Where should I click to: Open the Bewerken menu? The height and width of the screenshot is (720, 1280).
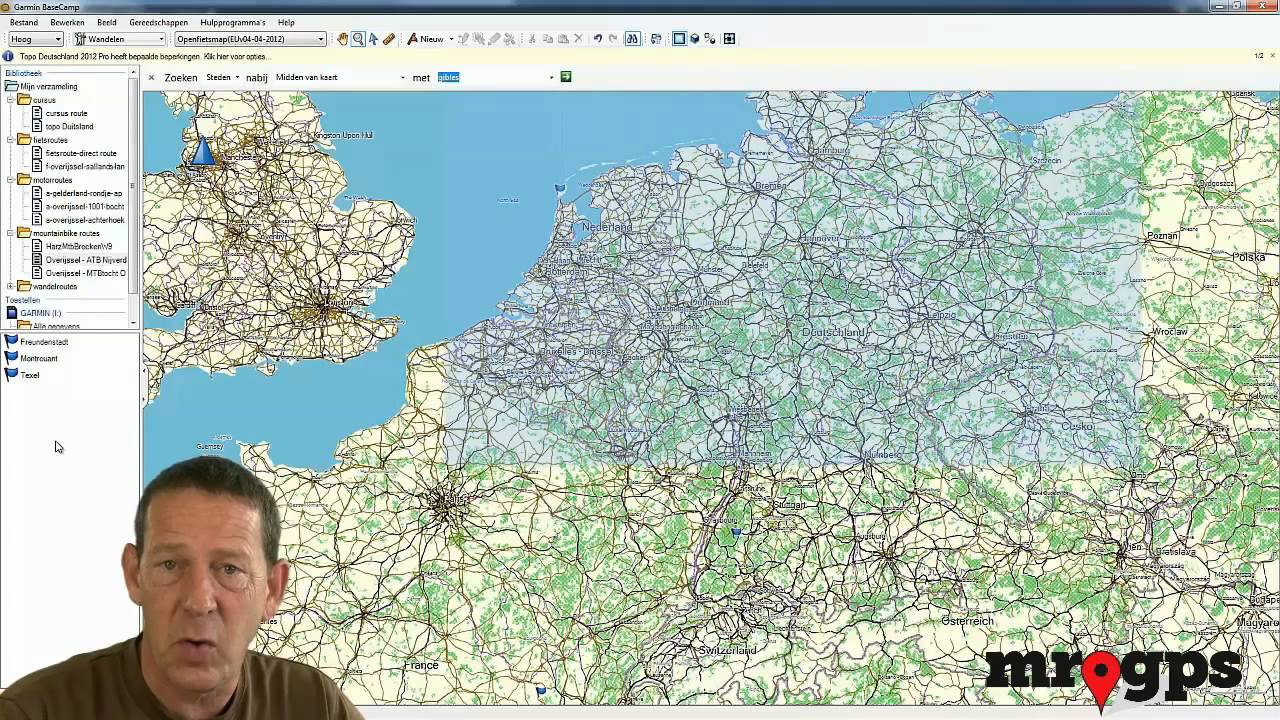tap(67, 22)
